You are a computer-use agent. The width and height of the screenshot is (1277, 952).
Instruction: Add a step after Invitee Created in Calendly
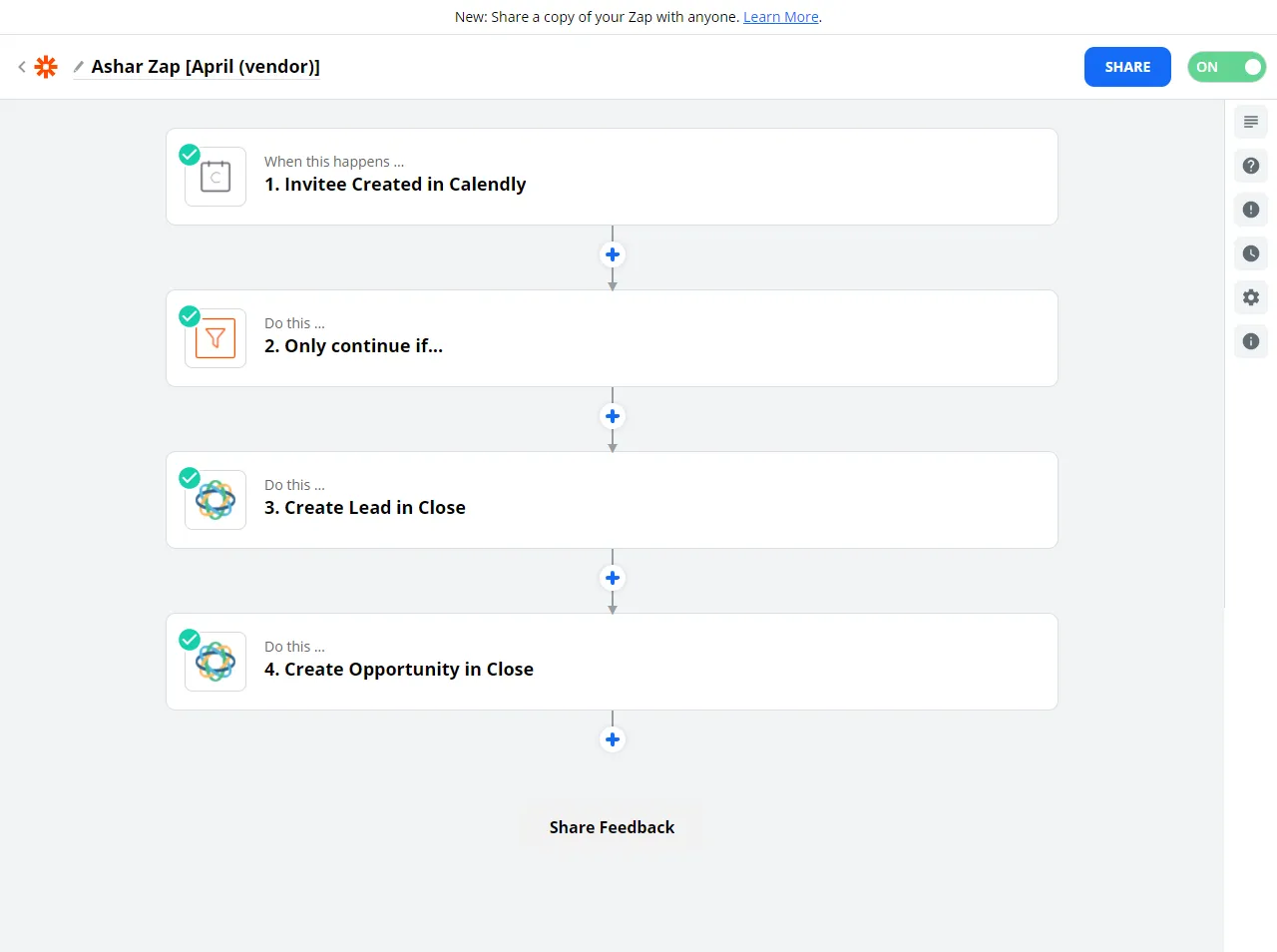pos(613,254)
